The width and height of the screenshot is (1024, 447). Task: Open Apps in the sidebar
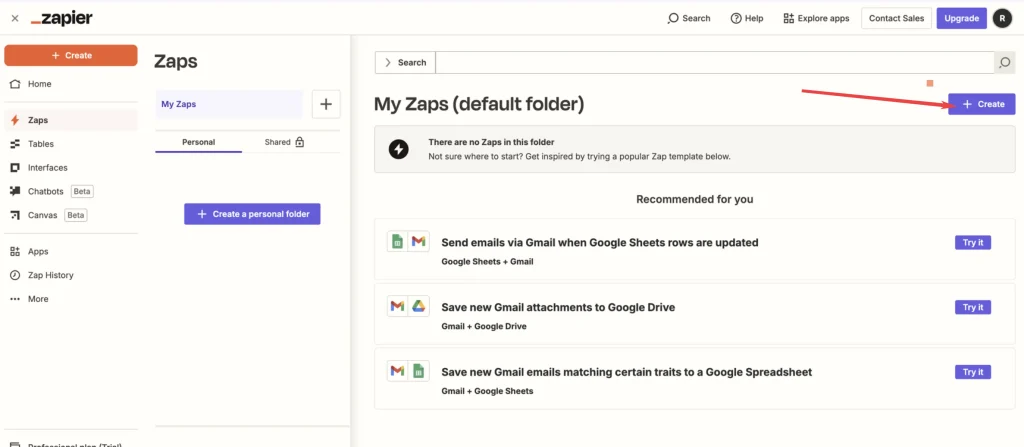coord(71,251)
